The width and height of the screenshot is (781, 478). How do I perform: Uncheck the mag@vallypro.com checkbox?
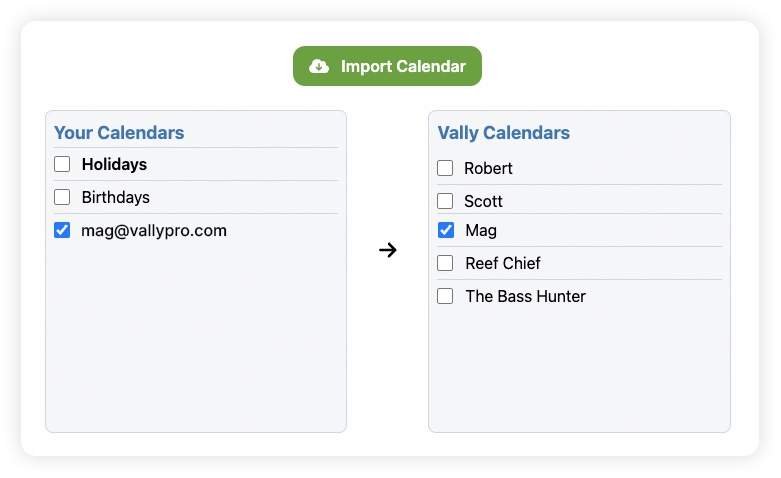coord(62,230)
